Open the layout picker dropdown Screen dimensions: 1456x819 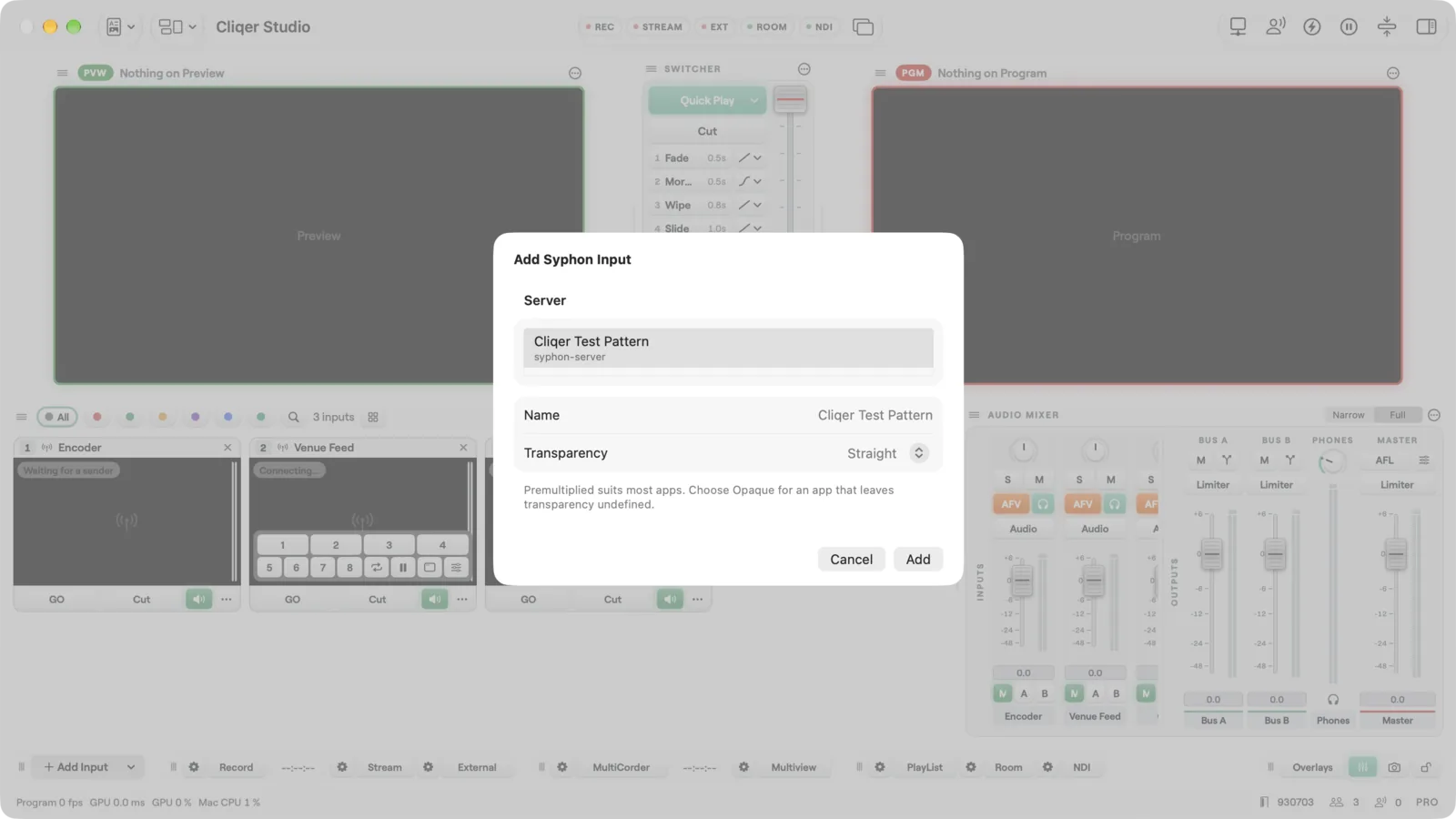click(x=177, y=27)
